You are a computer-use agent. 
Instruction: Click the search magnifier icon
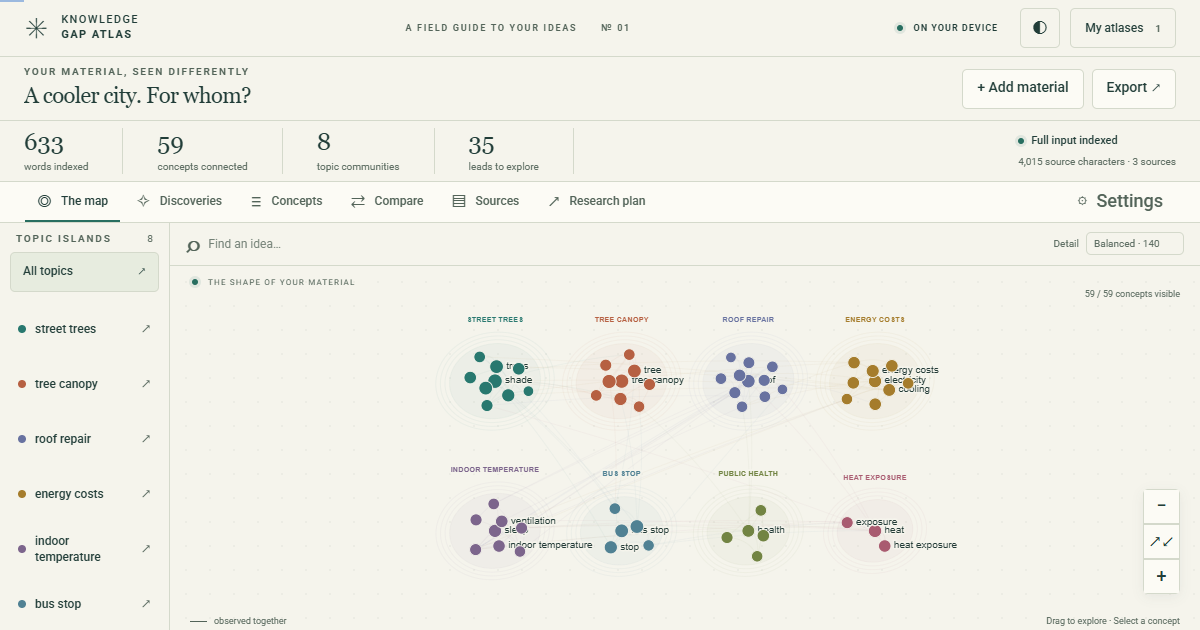coord(193,245)
